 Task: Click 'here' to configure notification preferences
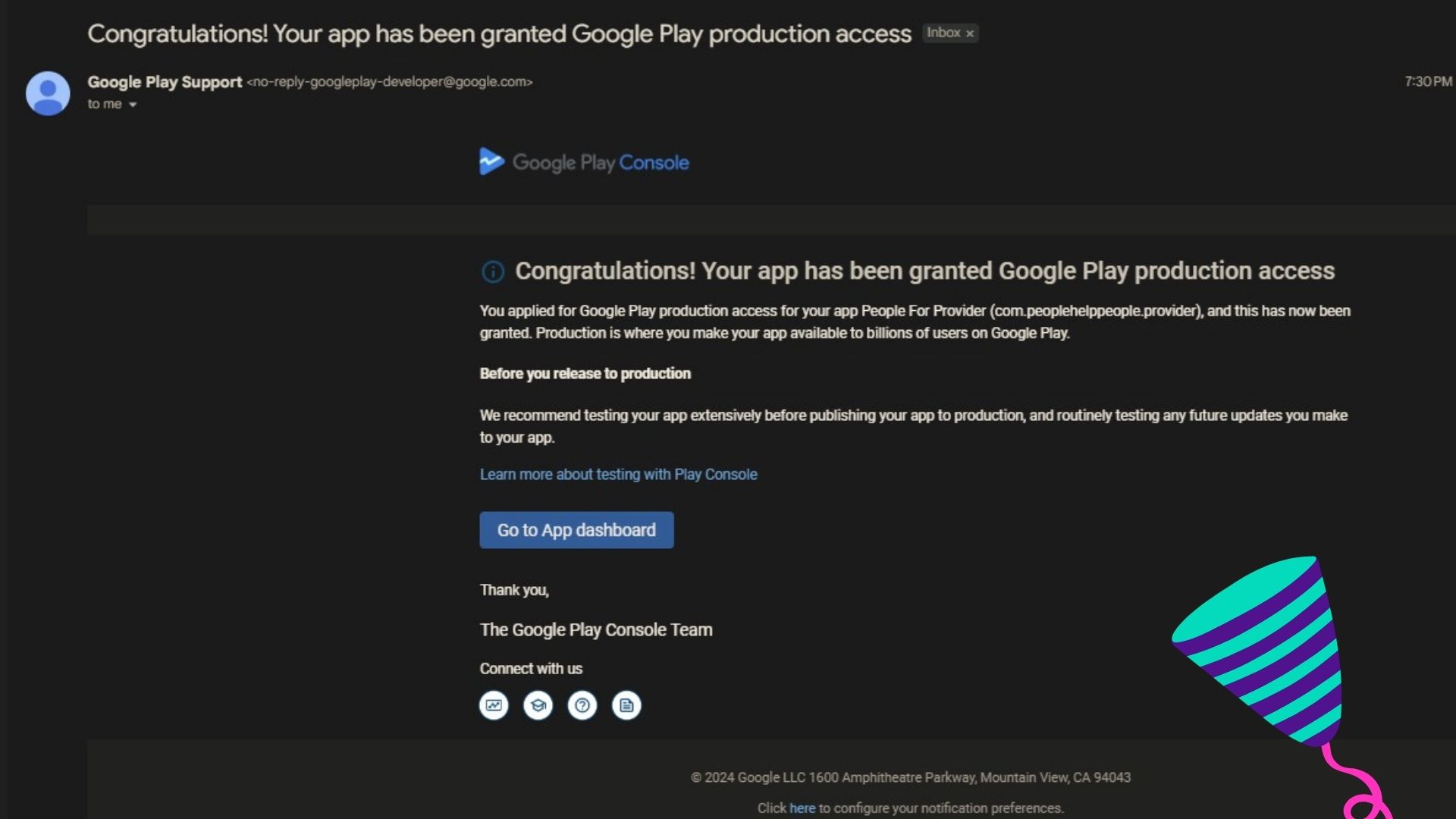(x=802, y=808)
